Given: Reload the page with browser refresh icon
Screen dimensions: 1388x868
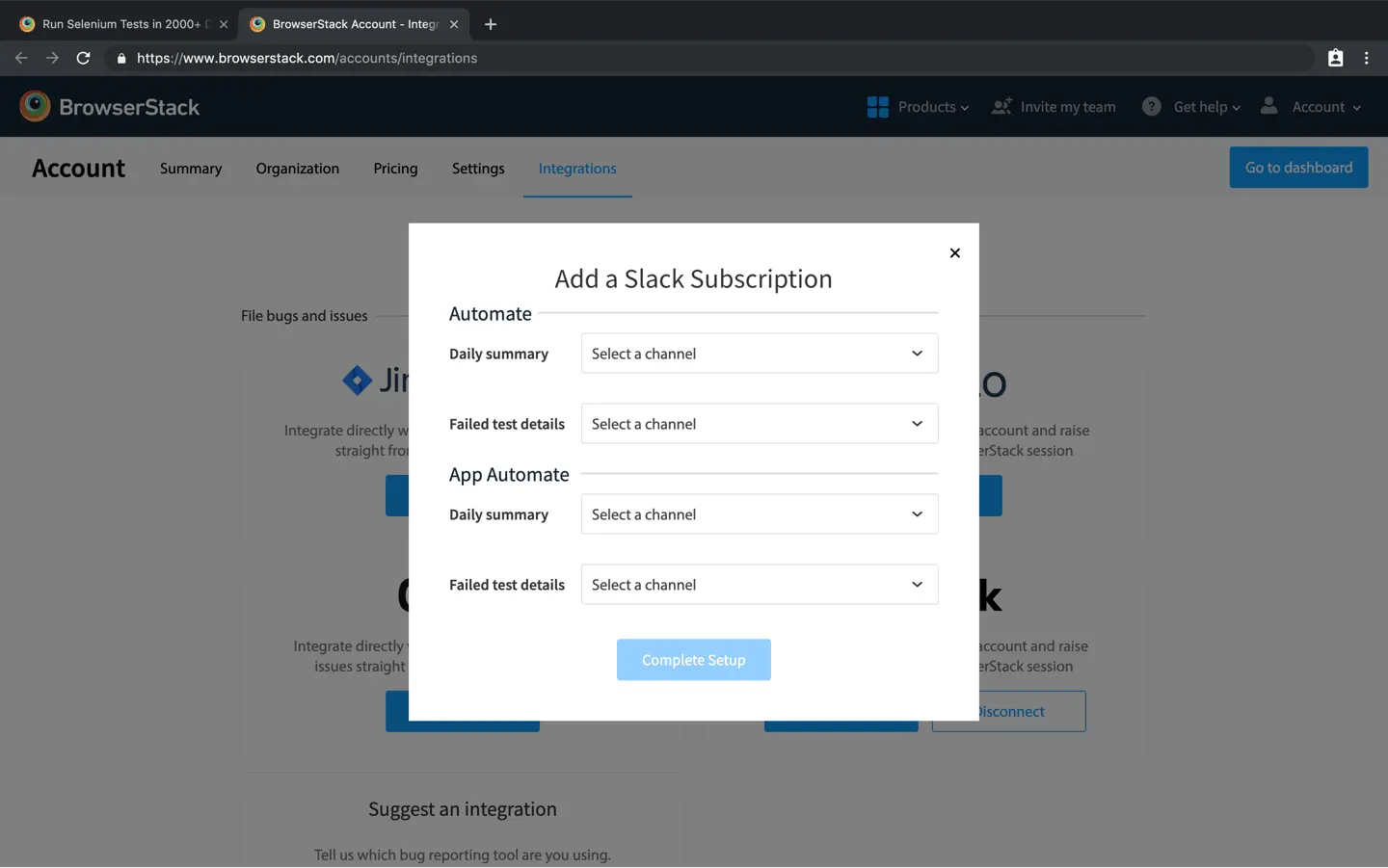Looking at the screenshot, I should [x=84, y=58].
